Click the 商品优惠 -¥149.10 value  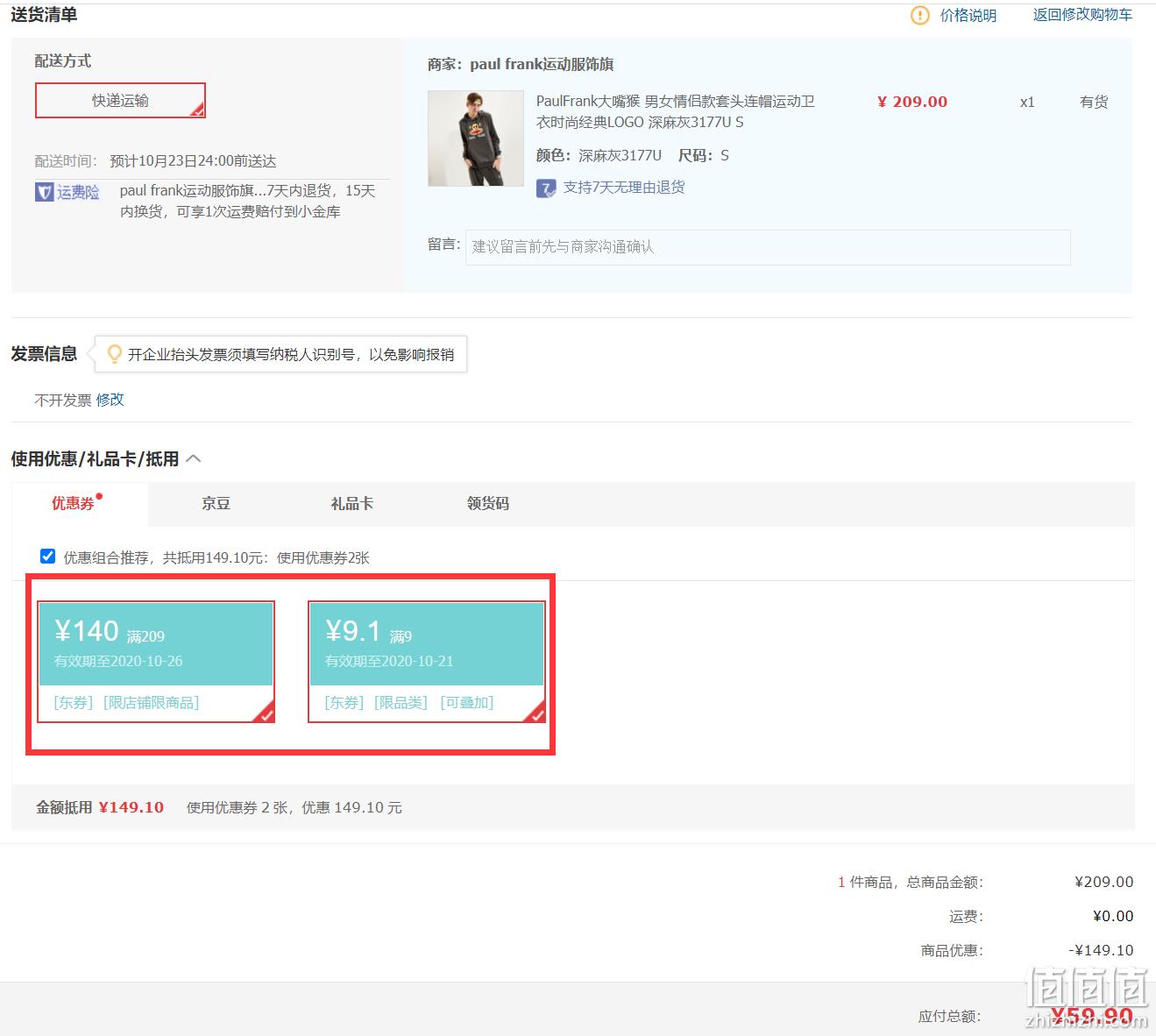pyautogui.click(x=1101, y=950)
